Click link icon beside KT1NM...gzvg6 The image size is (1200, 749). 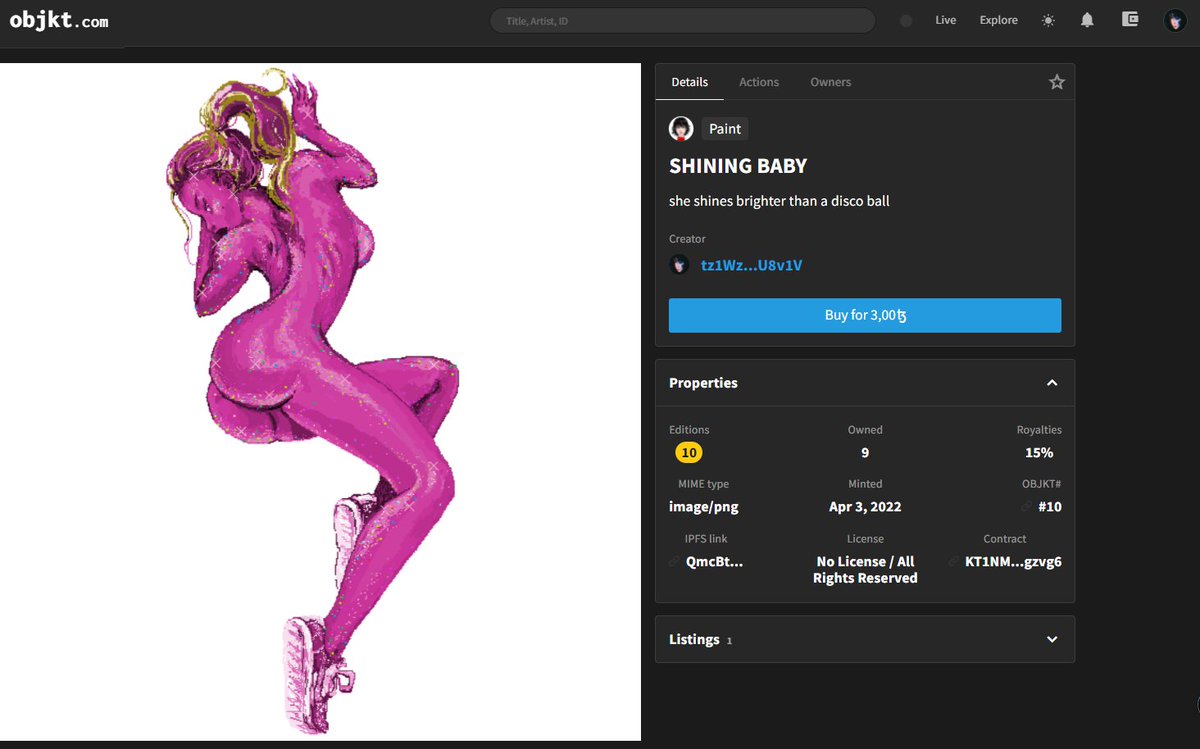pos(954,562)
